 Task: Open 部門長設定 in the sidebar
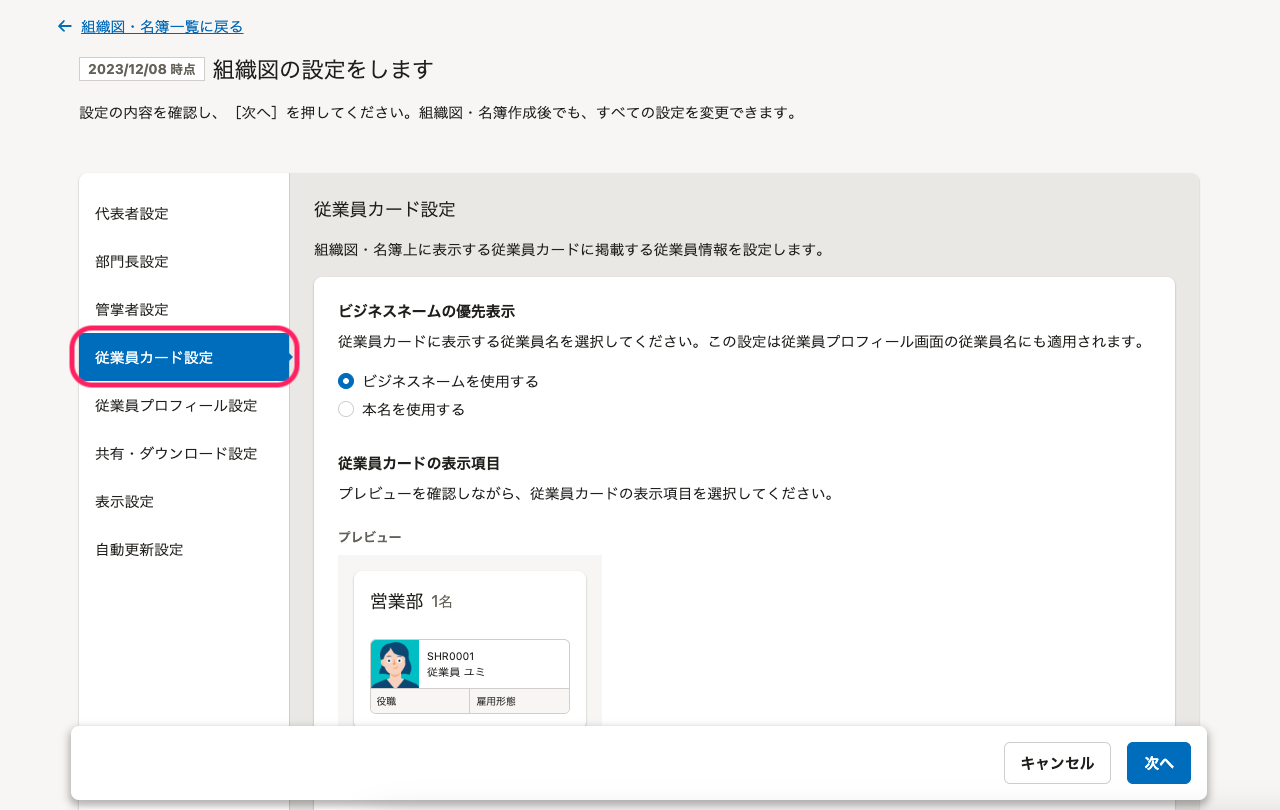pyautogui.click(x=132, y=261)
